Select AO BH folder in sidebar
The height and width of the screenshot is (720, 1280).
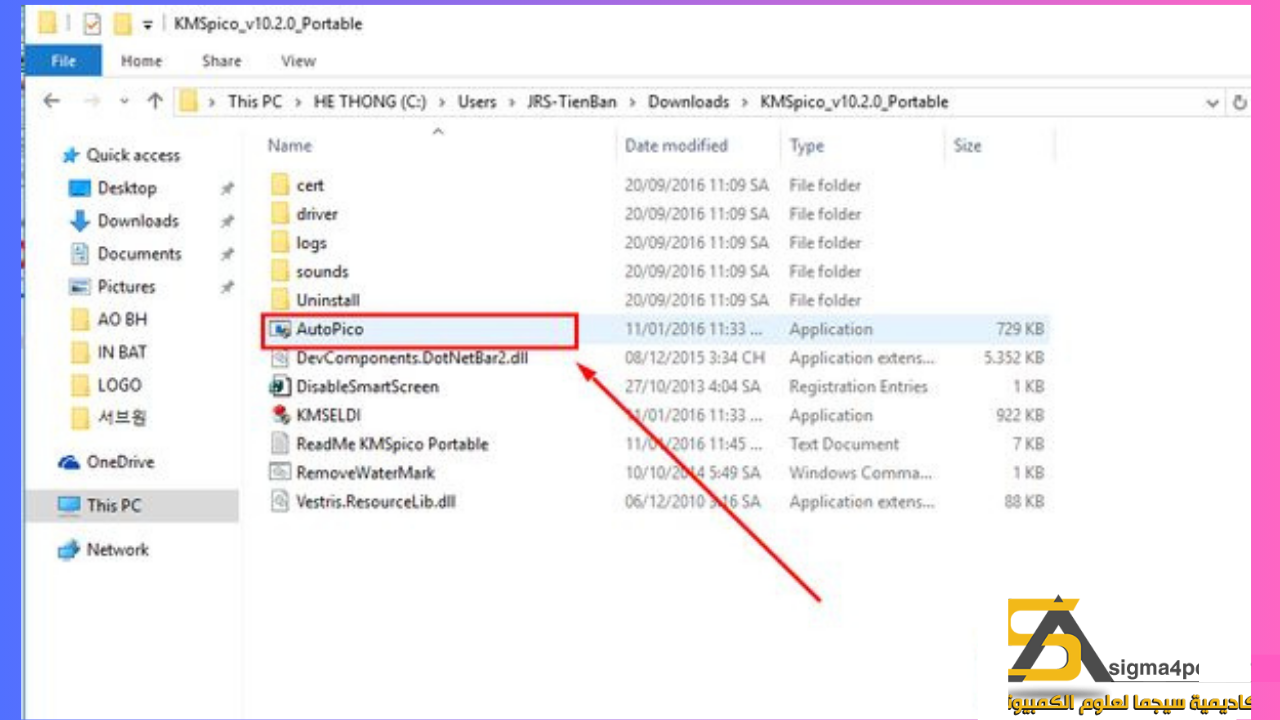tap(122, 320)
